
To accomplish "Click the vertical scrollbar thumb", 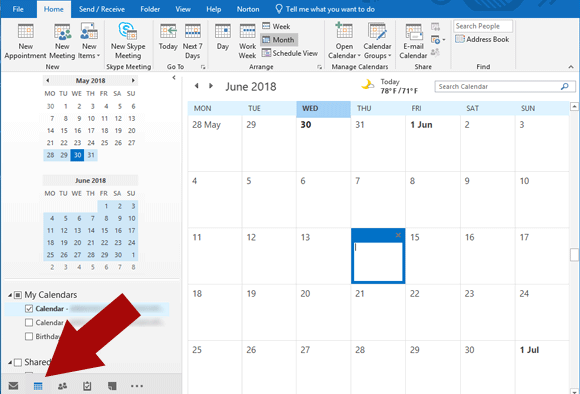I will pos(574,255).
